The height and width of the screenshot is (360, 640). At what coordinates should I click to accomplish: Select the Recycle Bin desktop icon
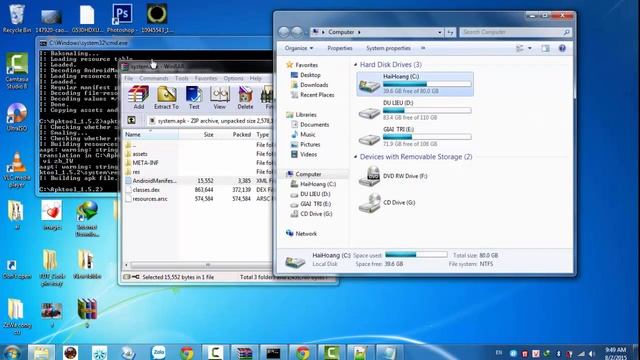tap(17, 18)
